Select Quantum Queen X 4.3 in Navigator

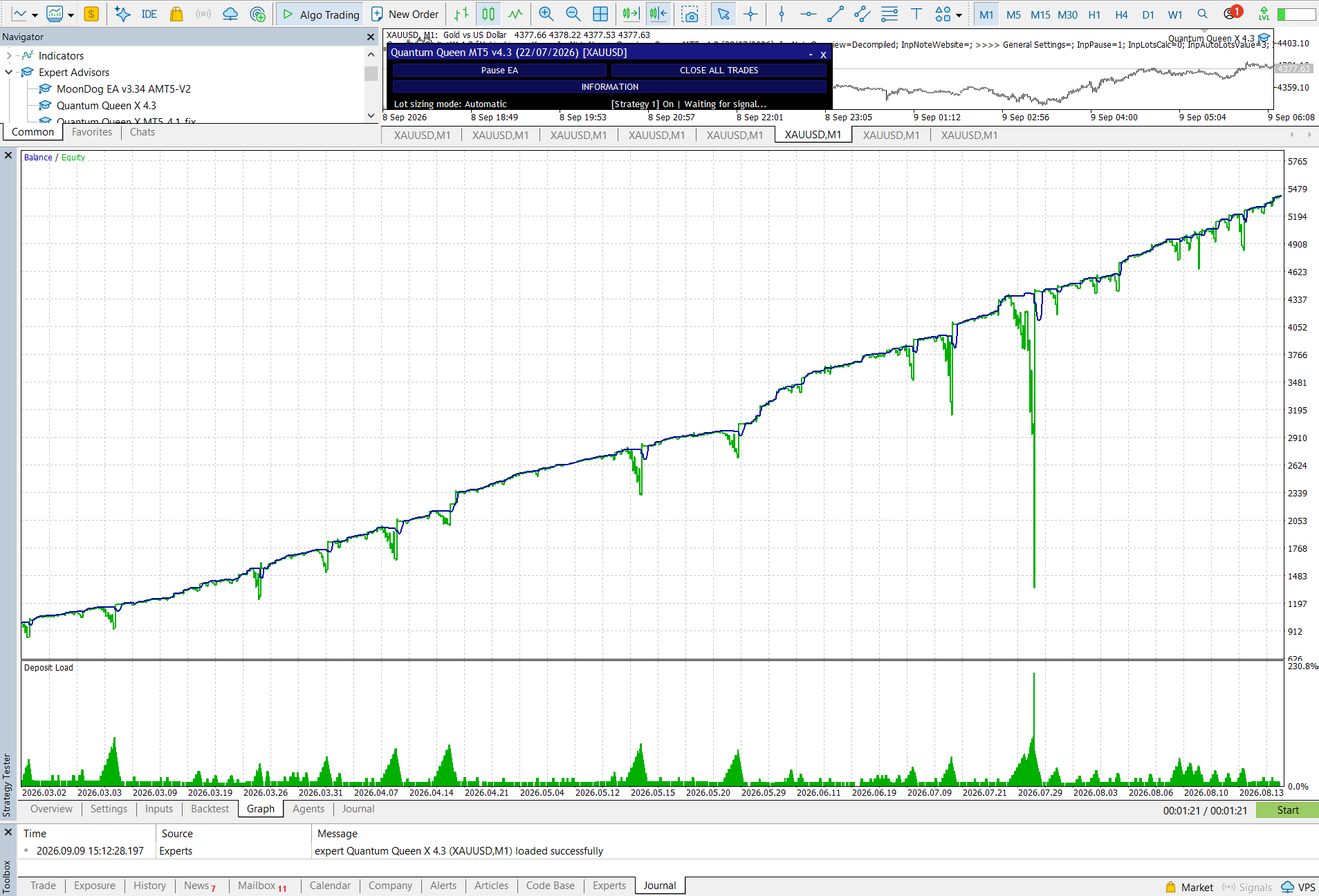coord(106,105)
